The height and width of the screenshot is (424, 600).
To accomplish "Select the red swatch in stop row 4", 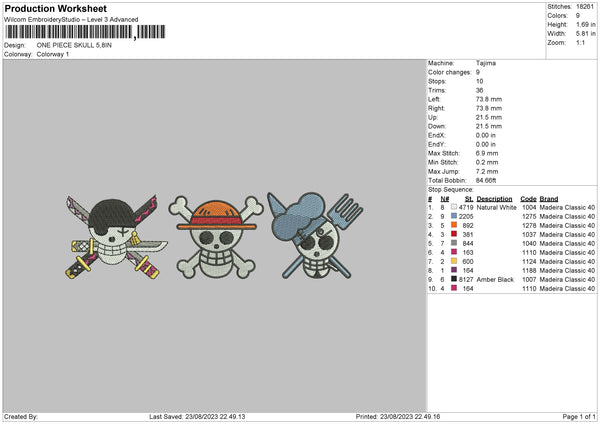I will coord(454,234).
